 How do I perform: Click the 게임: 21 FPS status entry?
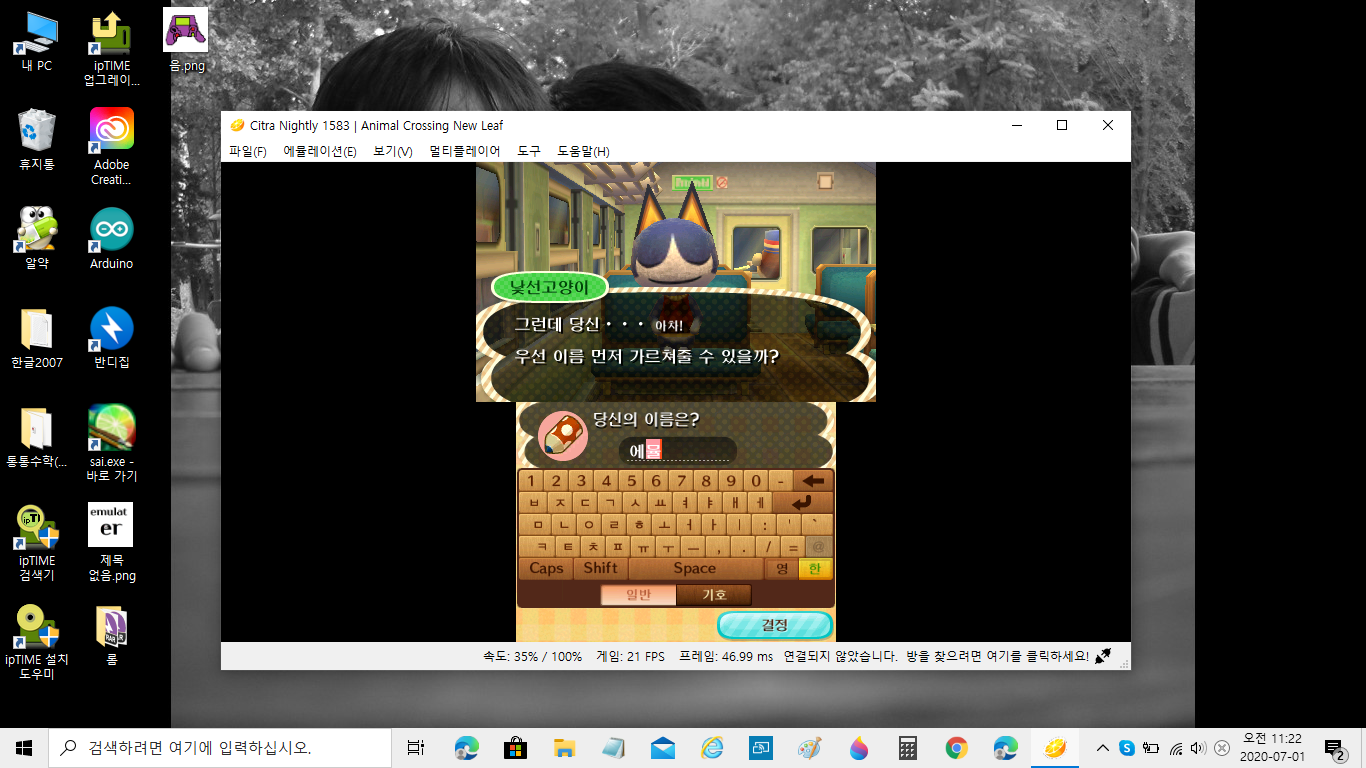[630, 657]
